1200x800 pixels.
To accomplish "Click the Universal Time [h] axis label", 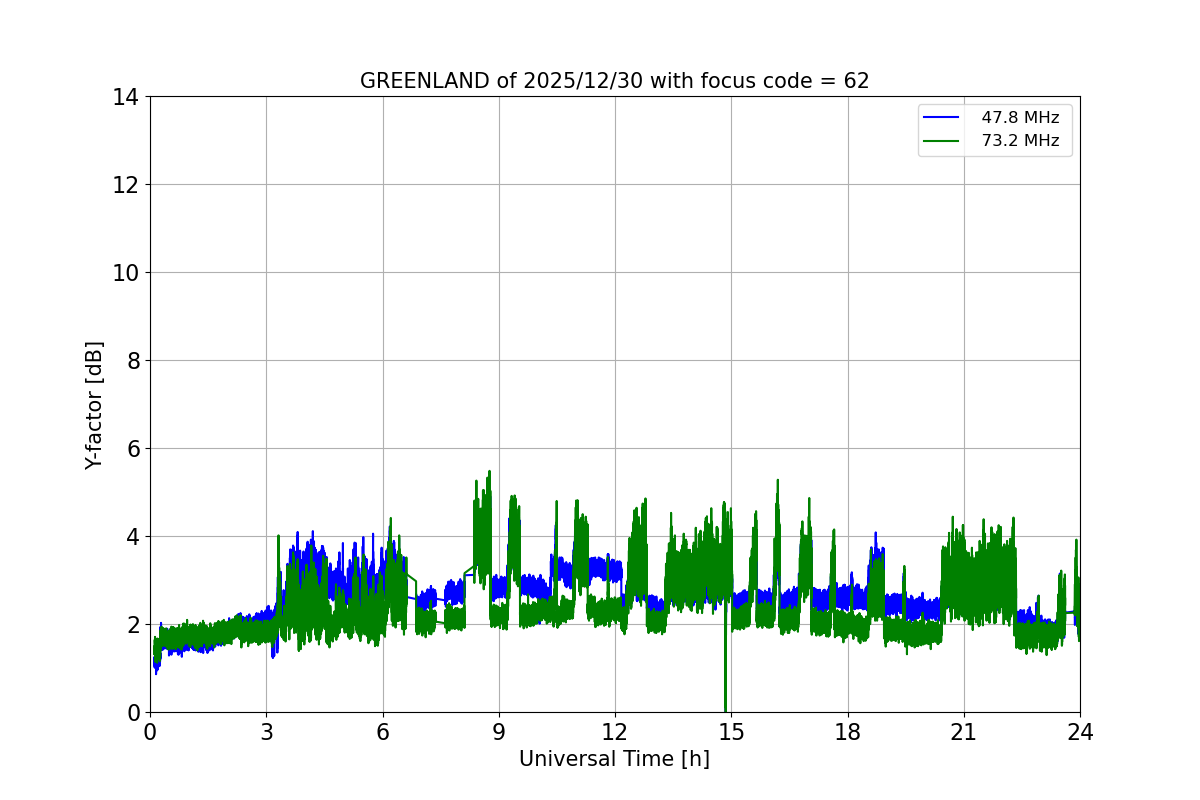I will click(x=614, y=759).
